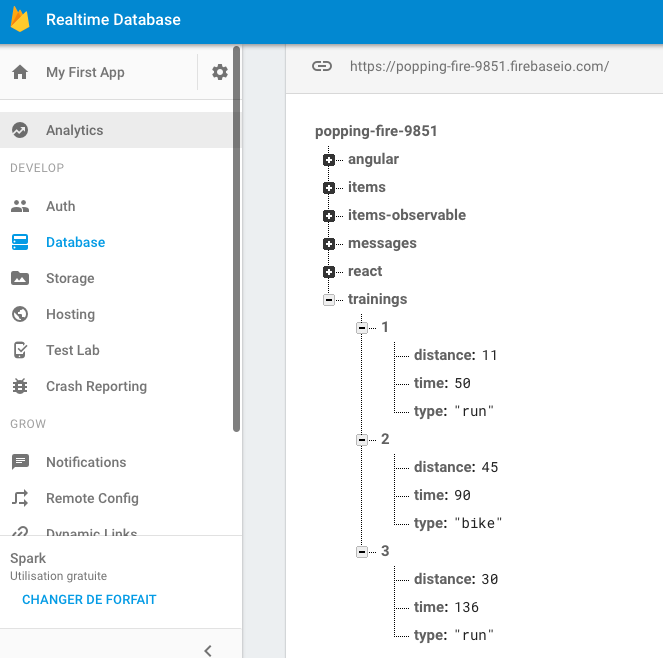
Task: Collapse sidebar with the chevron arrow
Action: point(208,650)
